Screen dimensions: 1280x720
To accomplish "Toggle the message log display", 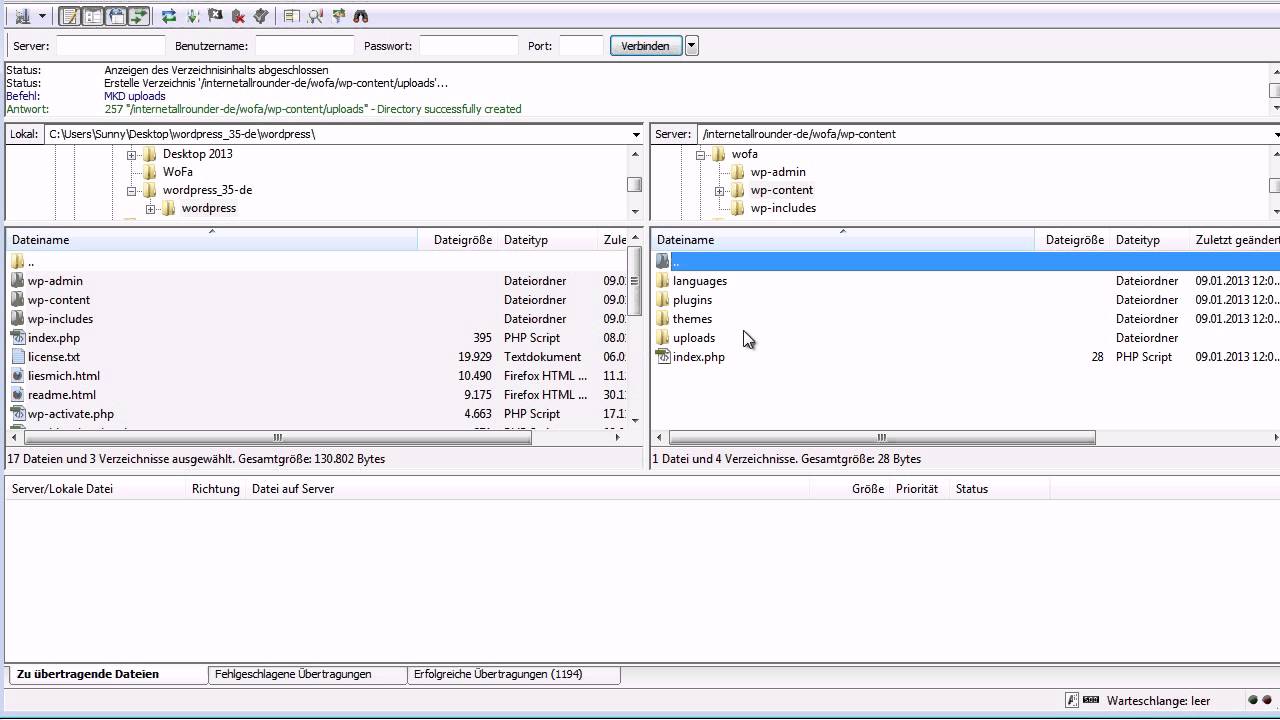I will (x=70, y=16).
